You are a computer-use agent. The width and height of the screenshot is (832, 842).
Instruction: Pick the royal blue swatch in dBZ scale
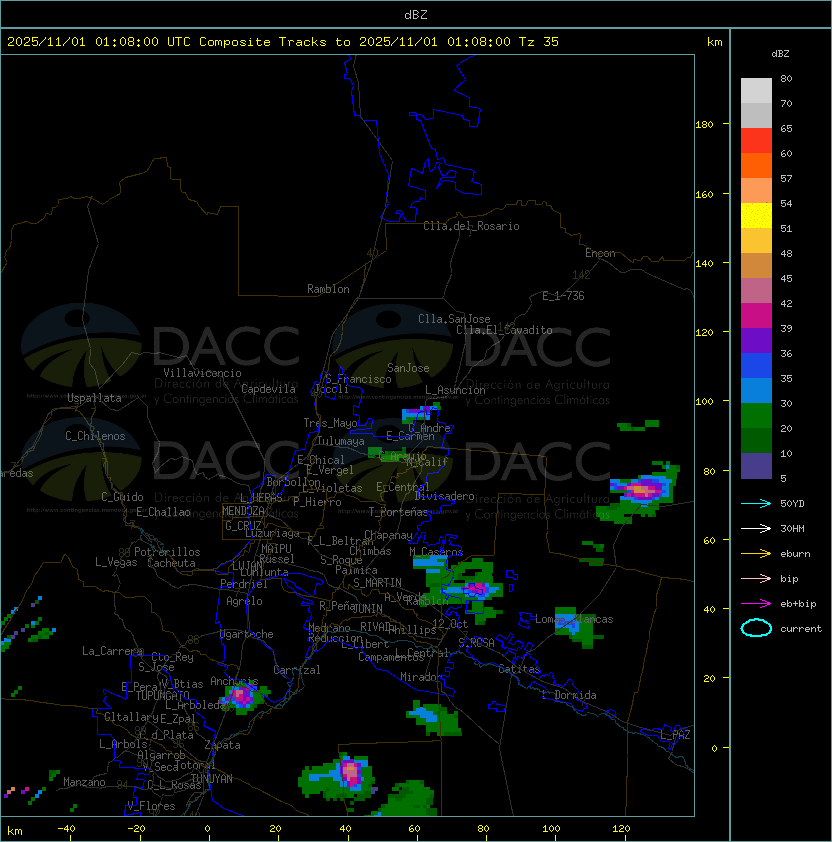[756, 366]
